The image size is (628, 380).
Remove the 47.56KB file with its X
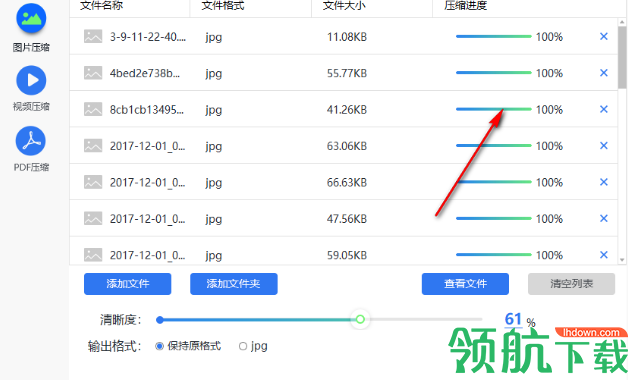(604, 219)
